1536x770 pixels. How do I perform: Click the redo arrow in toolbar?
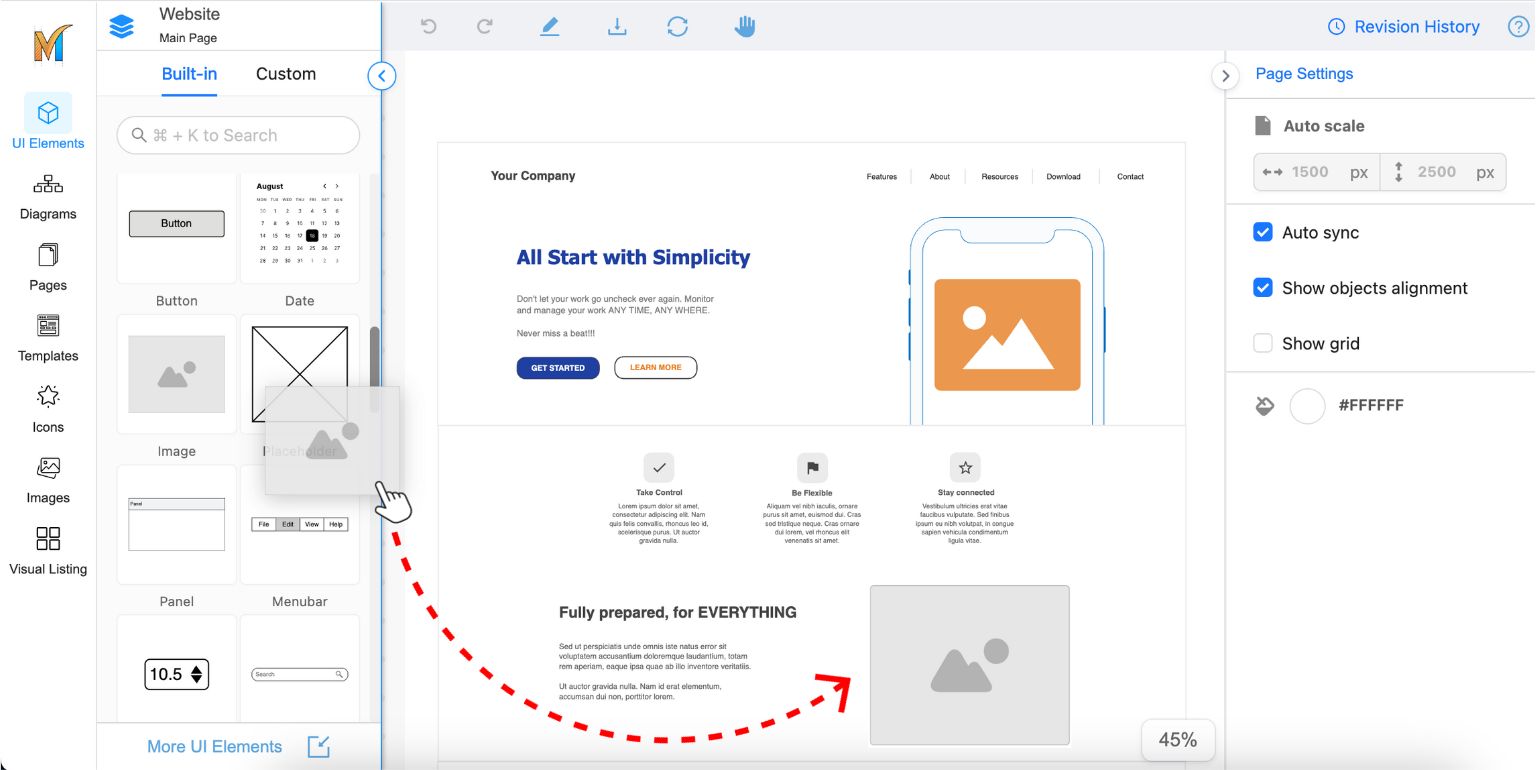485,27
